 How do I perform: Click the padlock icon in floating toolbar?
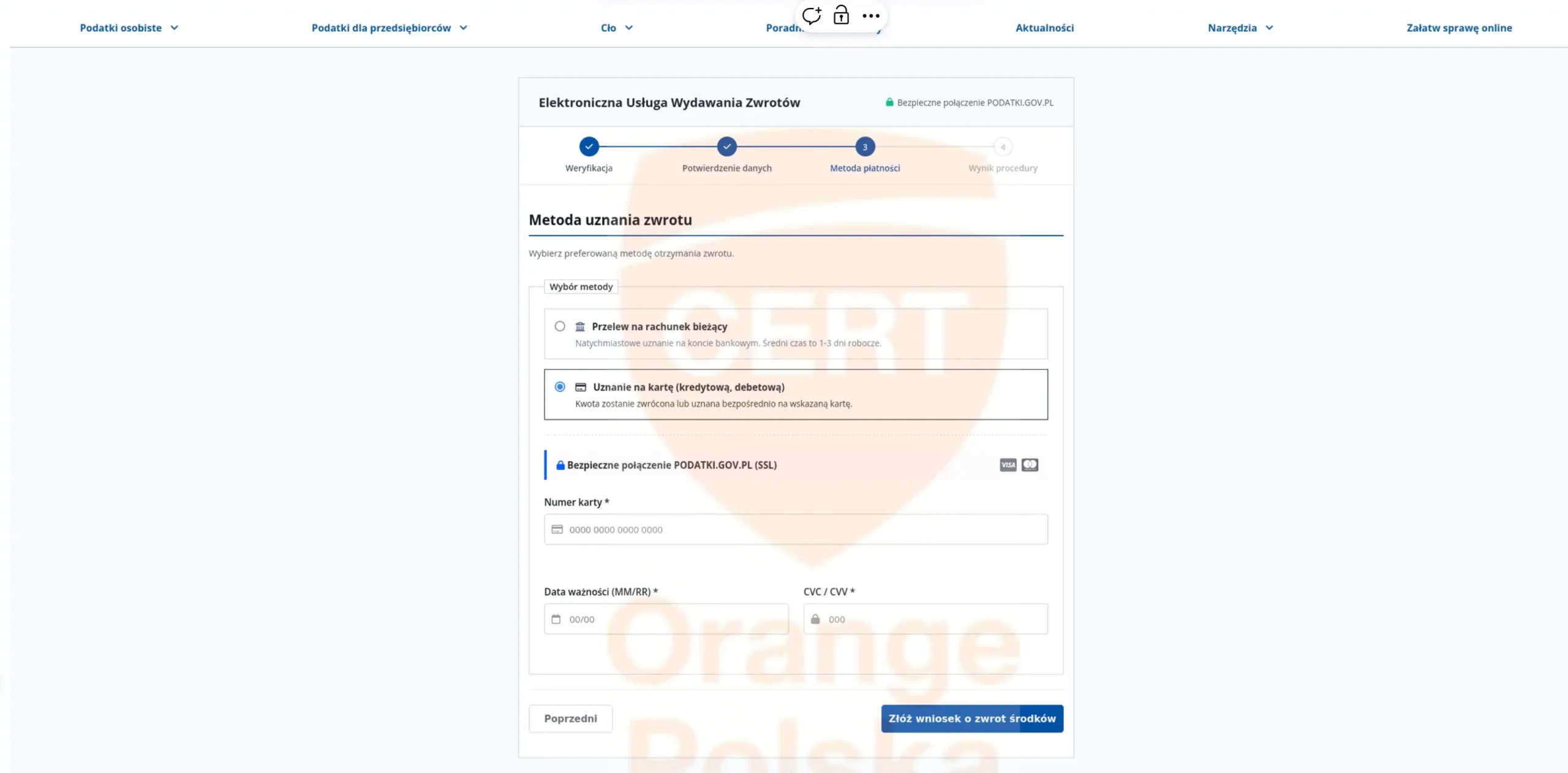coord(841,15)
